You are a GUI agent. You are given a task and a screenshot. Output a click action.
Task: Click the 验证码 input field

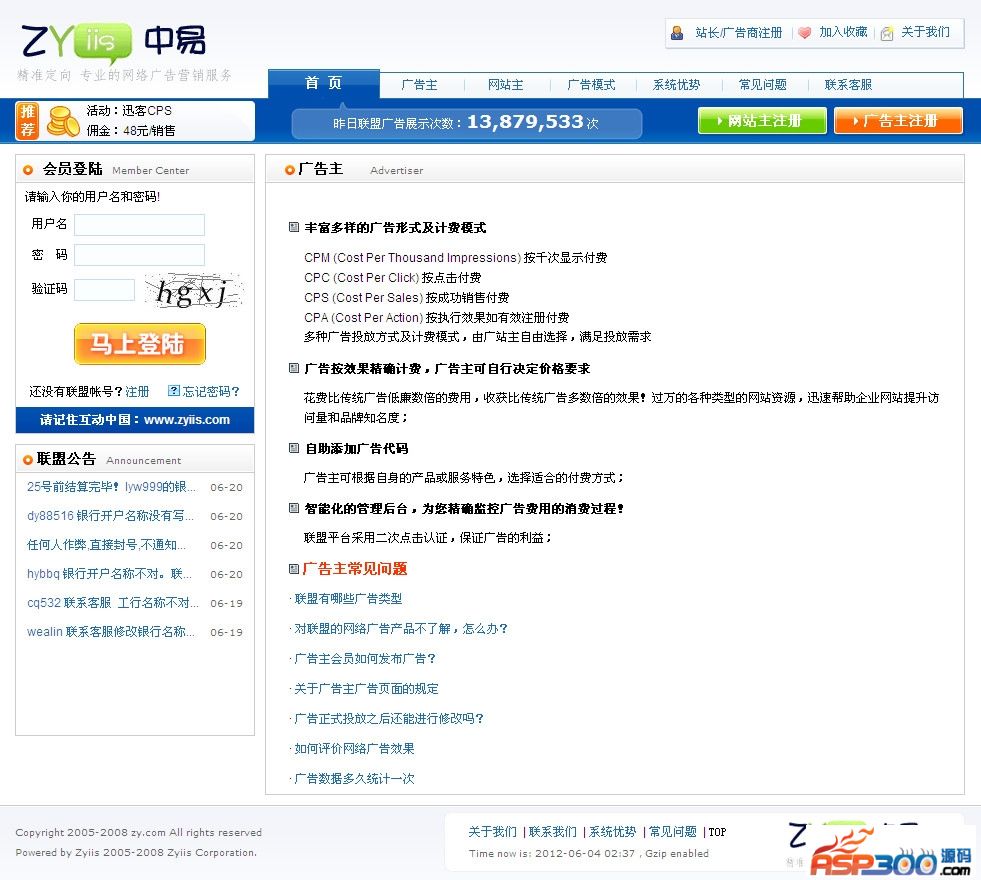pyautogui.click(x=104, y=290)
